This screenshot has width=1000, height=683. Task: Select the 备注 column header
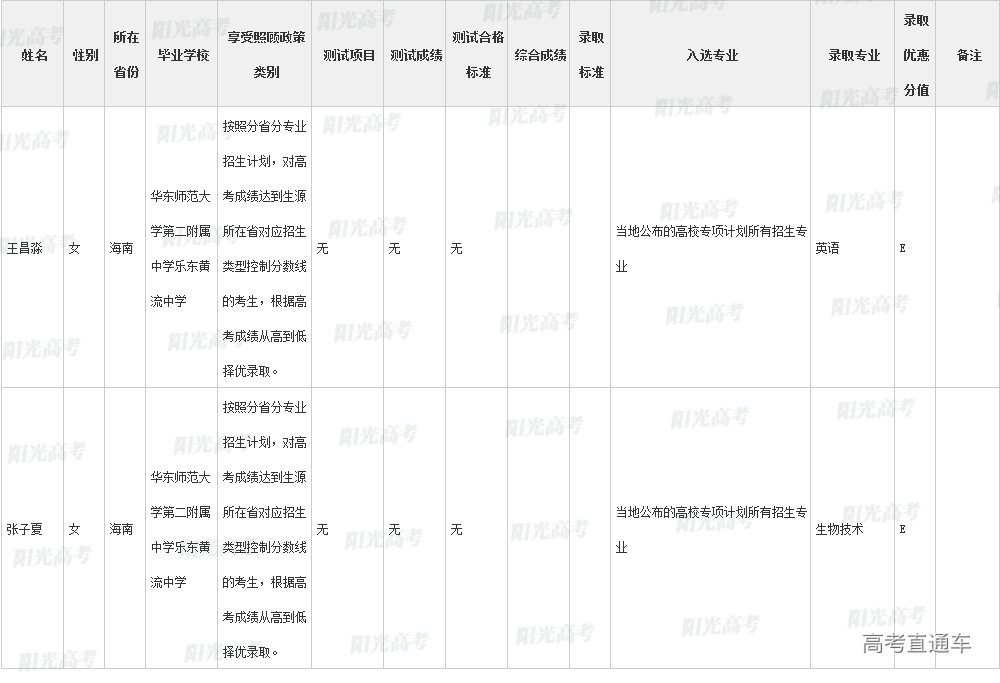[969, 55]
